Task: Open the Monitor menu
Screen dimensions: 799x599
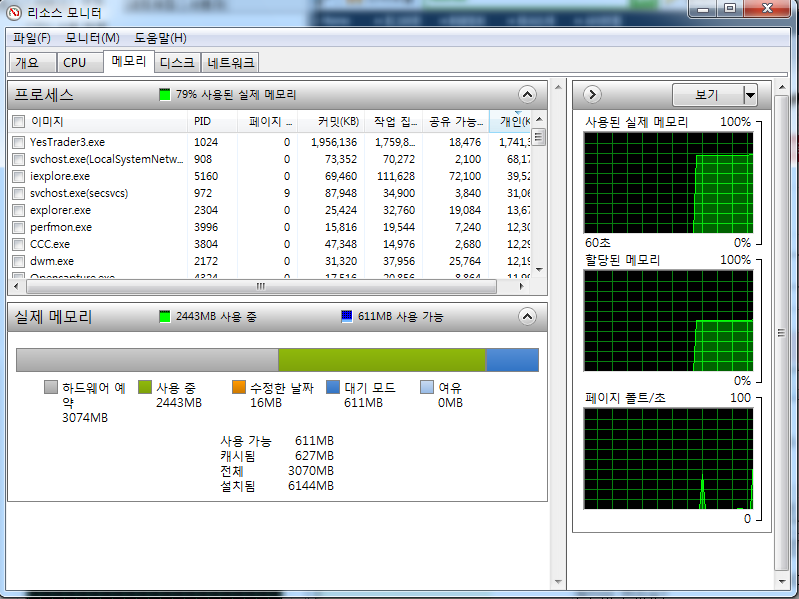Action: (x=92, y=38)
